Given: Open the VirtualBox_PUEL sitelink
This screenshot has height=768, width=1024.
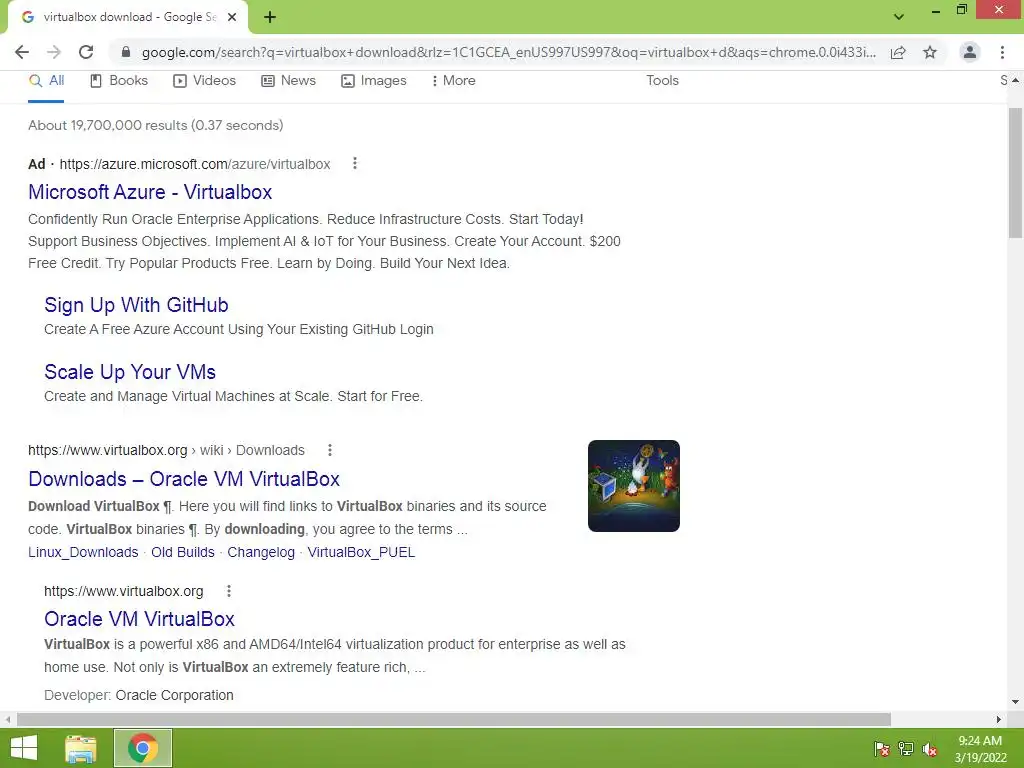Looking at the screenshot, I should [361, 552].
